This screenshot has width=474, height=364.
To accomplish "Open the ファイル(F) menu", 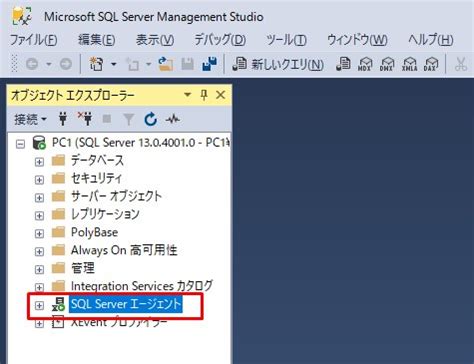I will click(x=34, y=40).
